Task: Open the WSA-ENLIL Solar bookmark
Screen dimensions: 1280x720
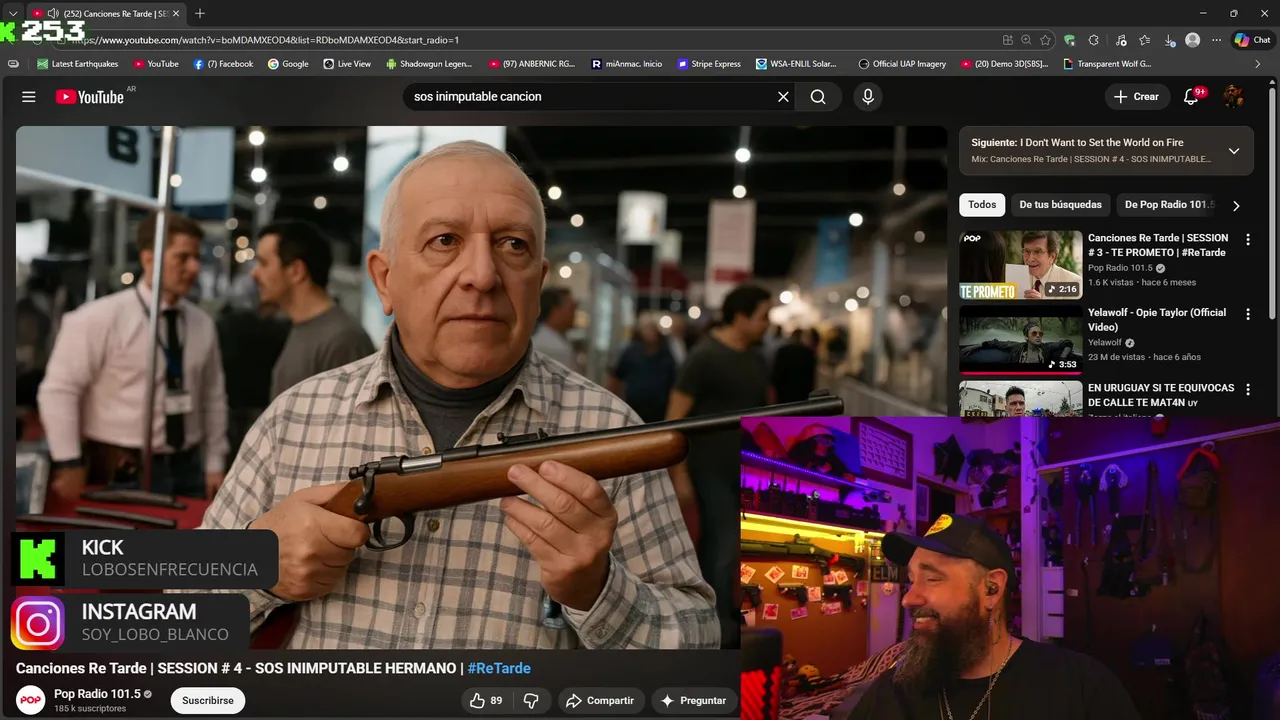Action: pos(797,64)
